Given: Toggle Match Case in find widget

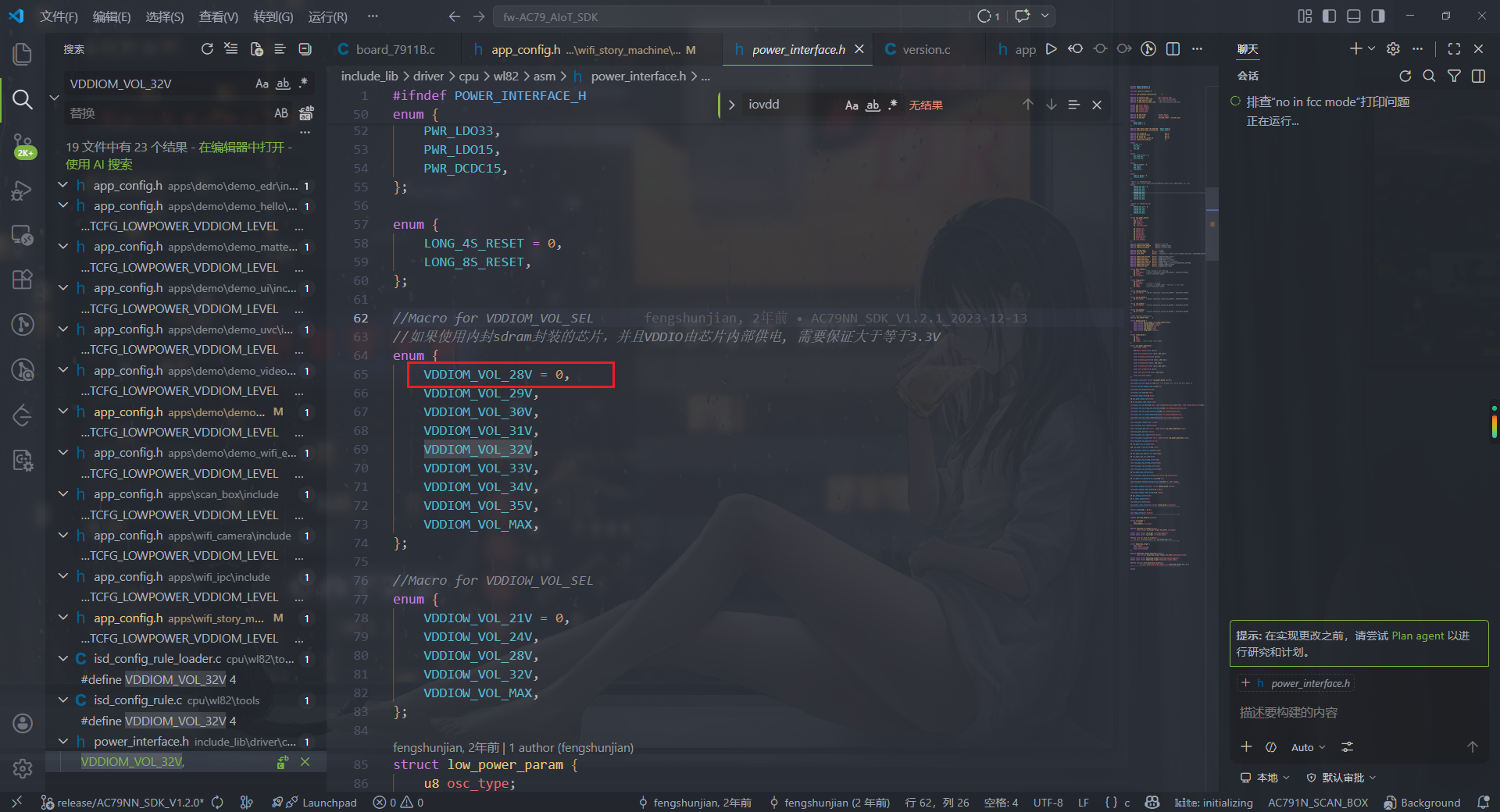Looking at the screenshot, I should [852, 105].
